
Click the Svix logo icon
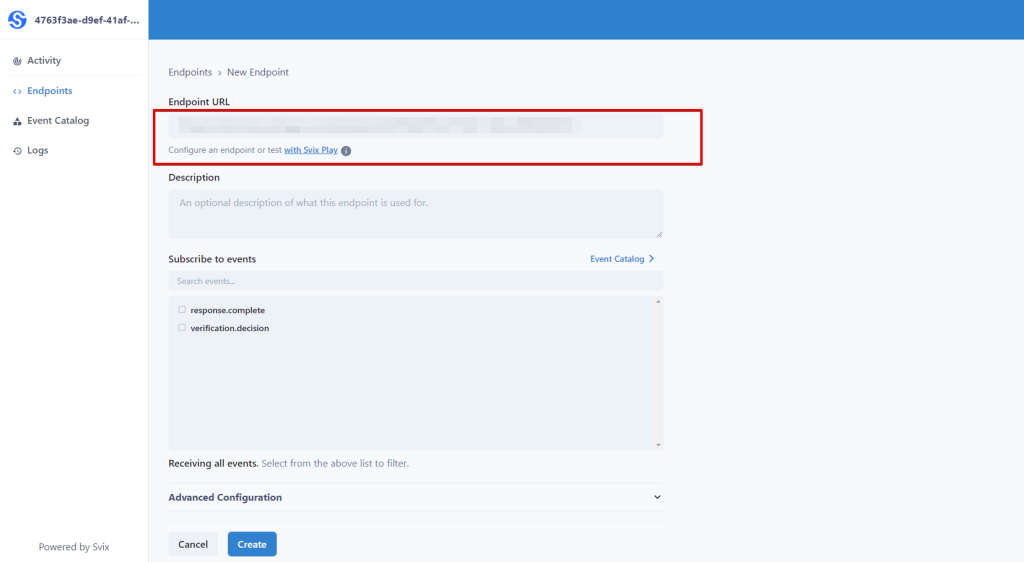pyautogui.click(x=17, y=20)
